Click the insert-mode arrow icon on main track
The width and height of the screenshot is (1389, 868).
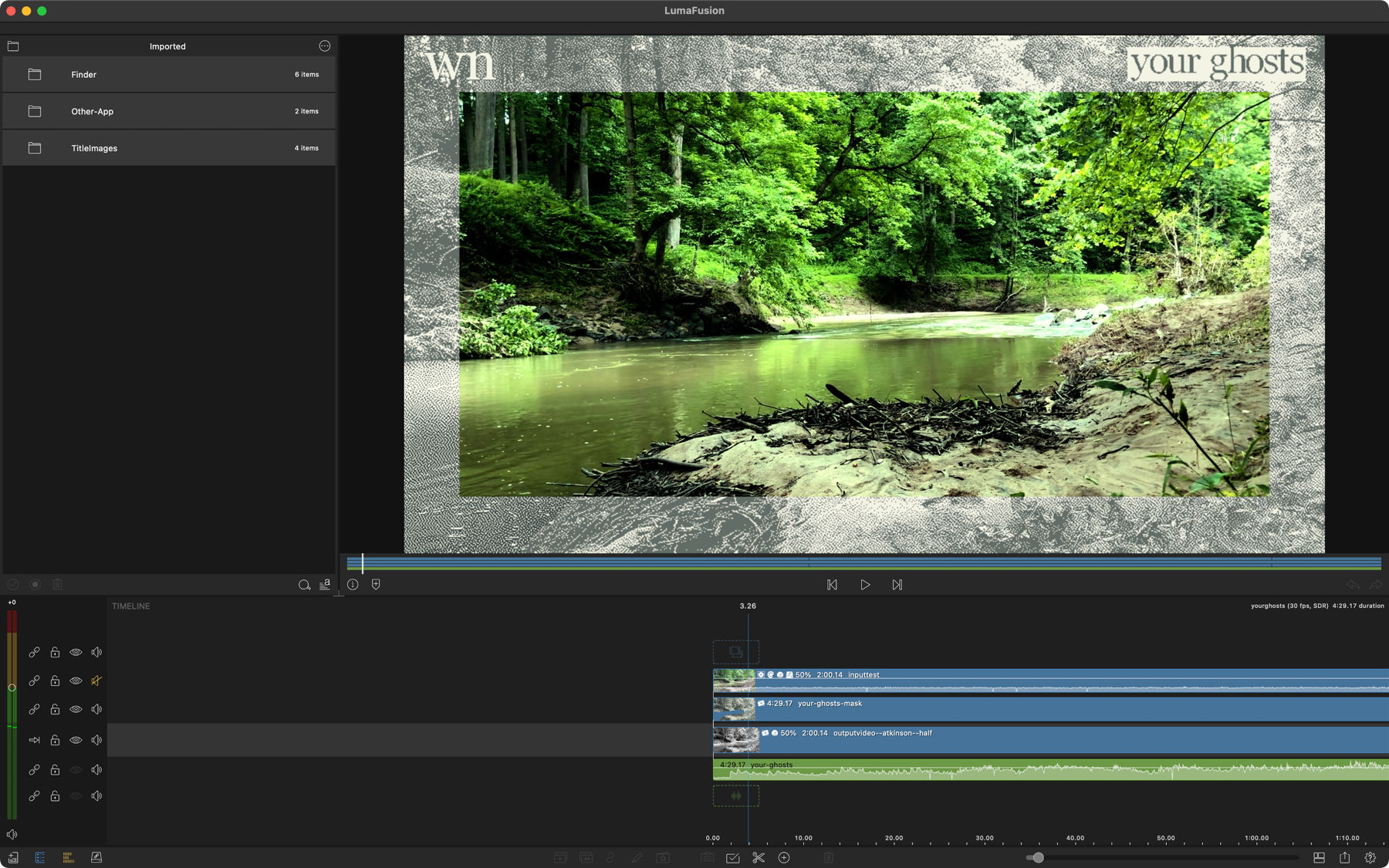pos(34,740)
